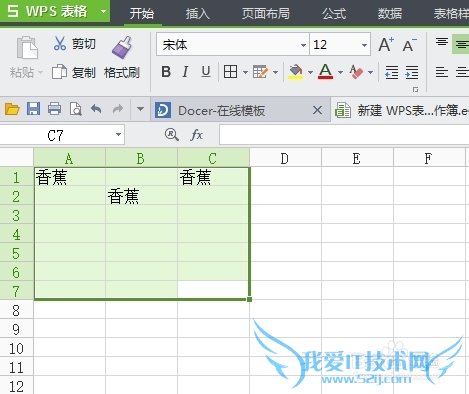Select the Format Painter (格式刷) brush
This screenshot has width=469, height=394.
[x=122, y=47]
